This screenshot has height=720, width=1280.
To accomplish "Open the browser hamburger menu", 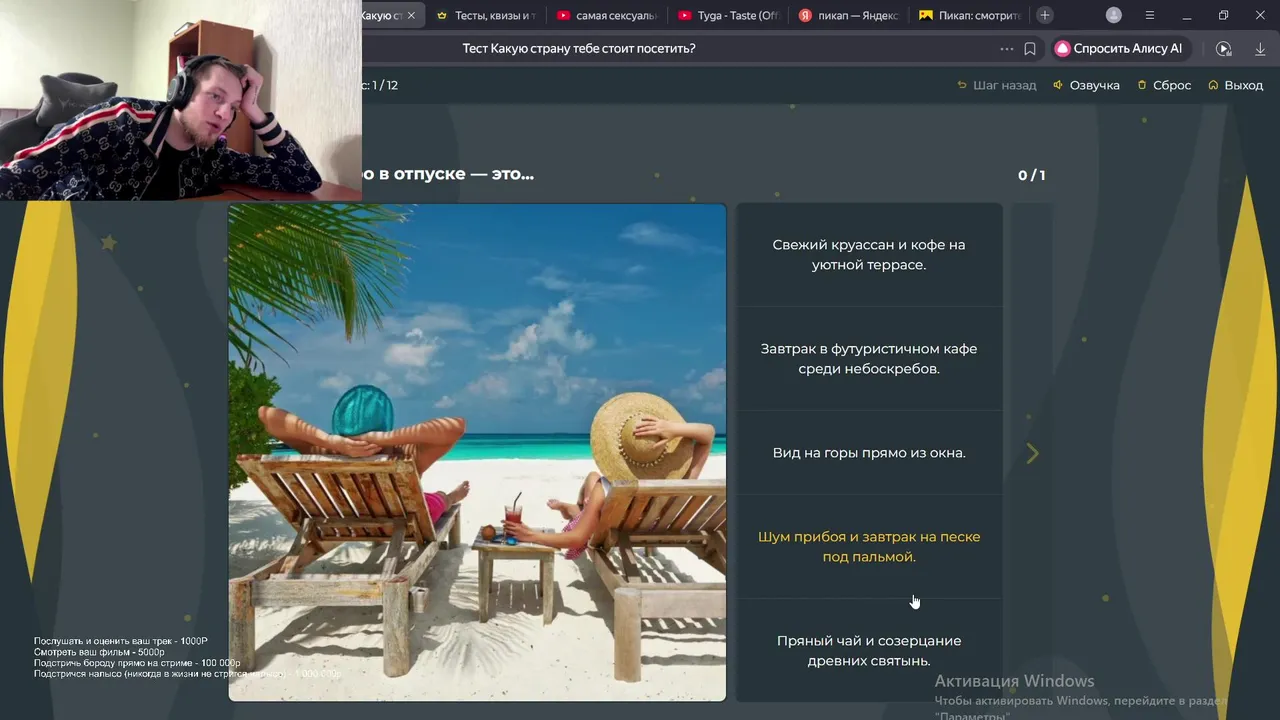I will click(x=1149, y=15).
